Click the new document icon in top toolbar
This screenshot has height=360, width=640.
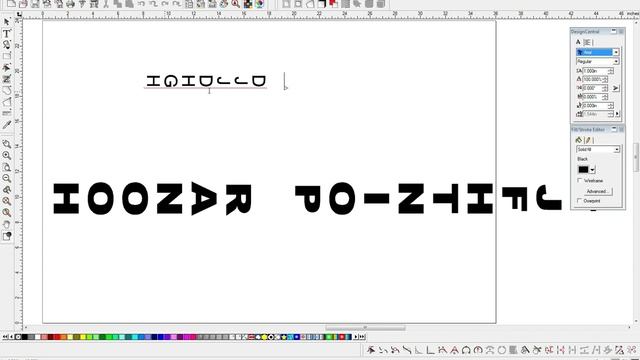click(x=11, y=4)
